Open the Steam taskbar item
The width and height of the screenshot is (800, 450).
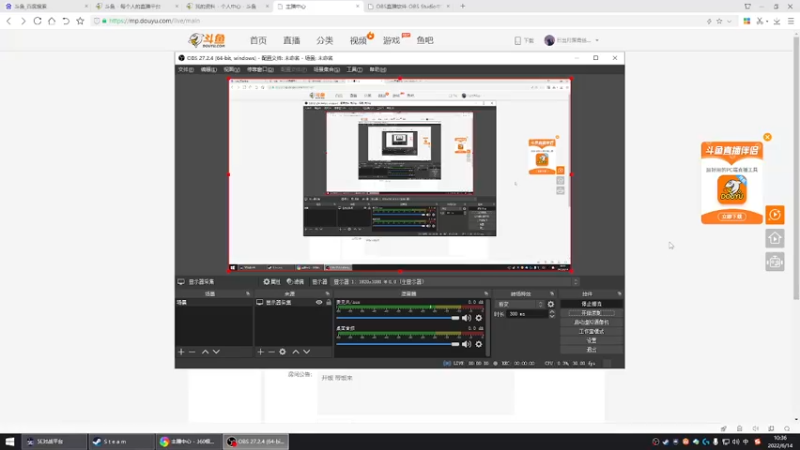pyautogui.click(x=121, y=441)
